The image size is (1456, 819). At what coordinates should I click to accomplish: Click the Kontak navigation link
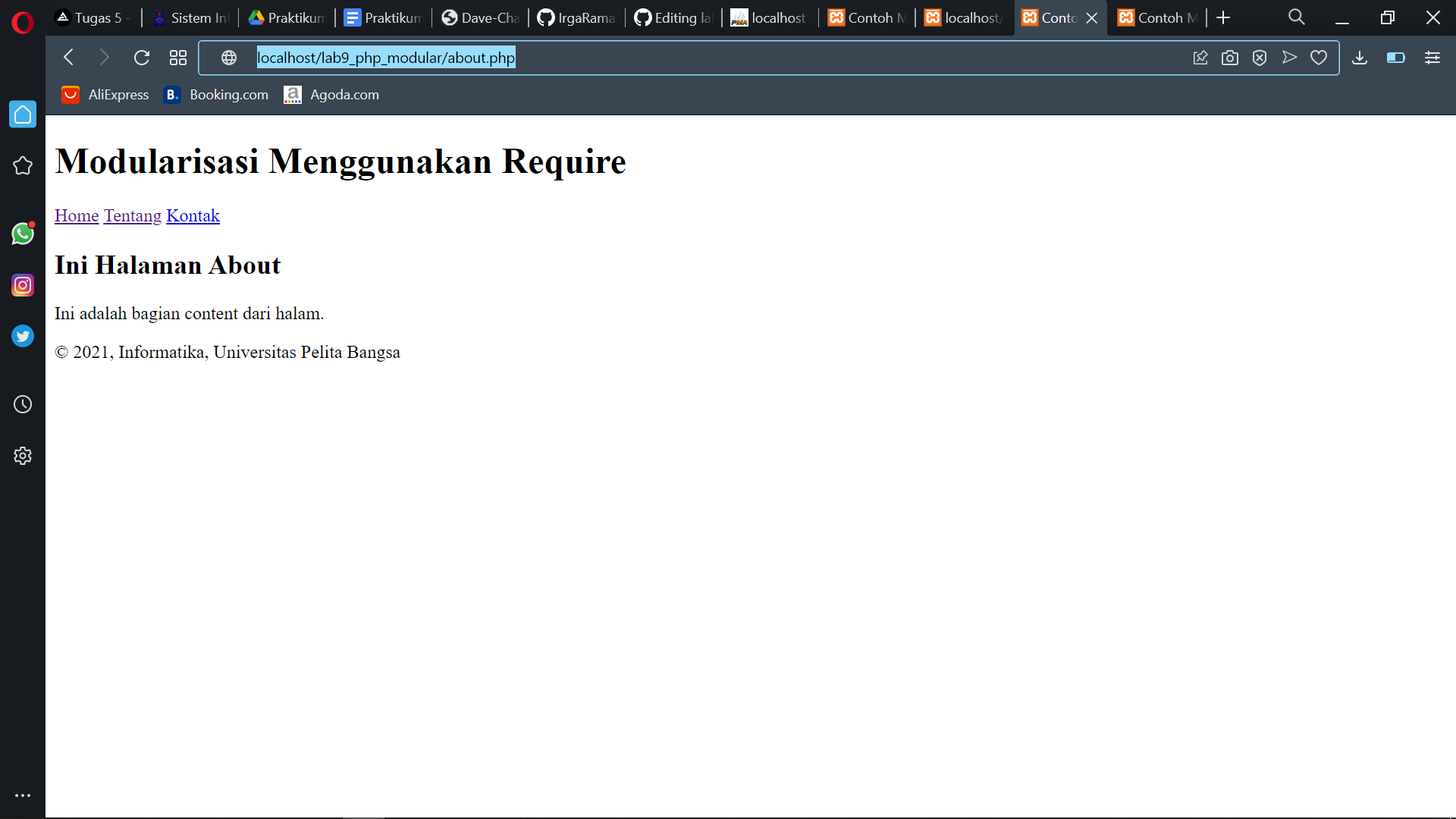pos(193,216)
